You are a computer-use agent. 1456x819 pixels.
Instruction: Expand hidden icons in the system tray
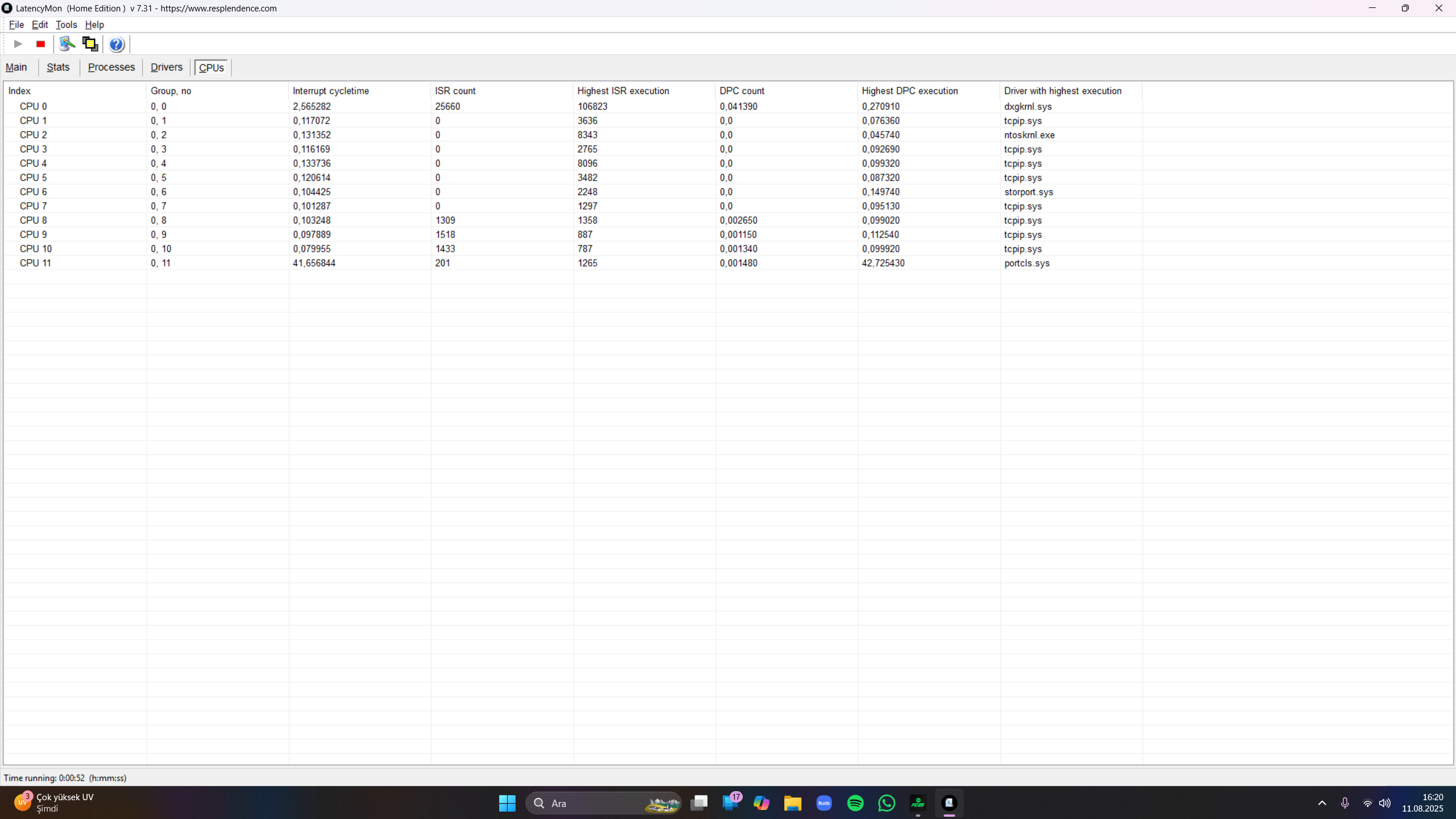[1321, 803]
